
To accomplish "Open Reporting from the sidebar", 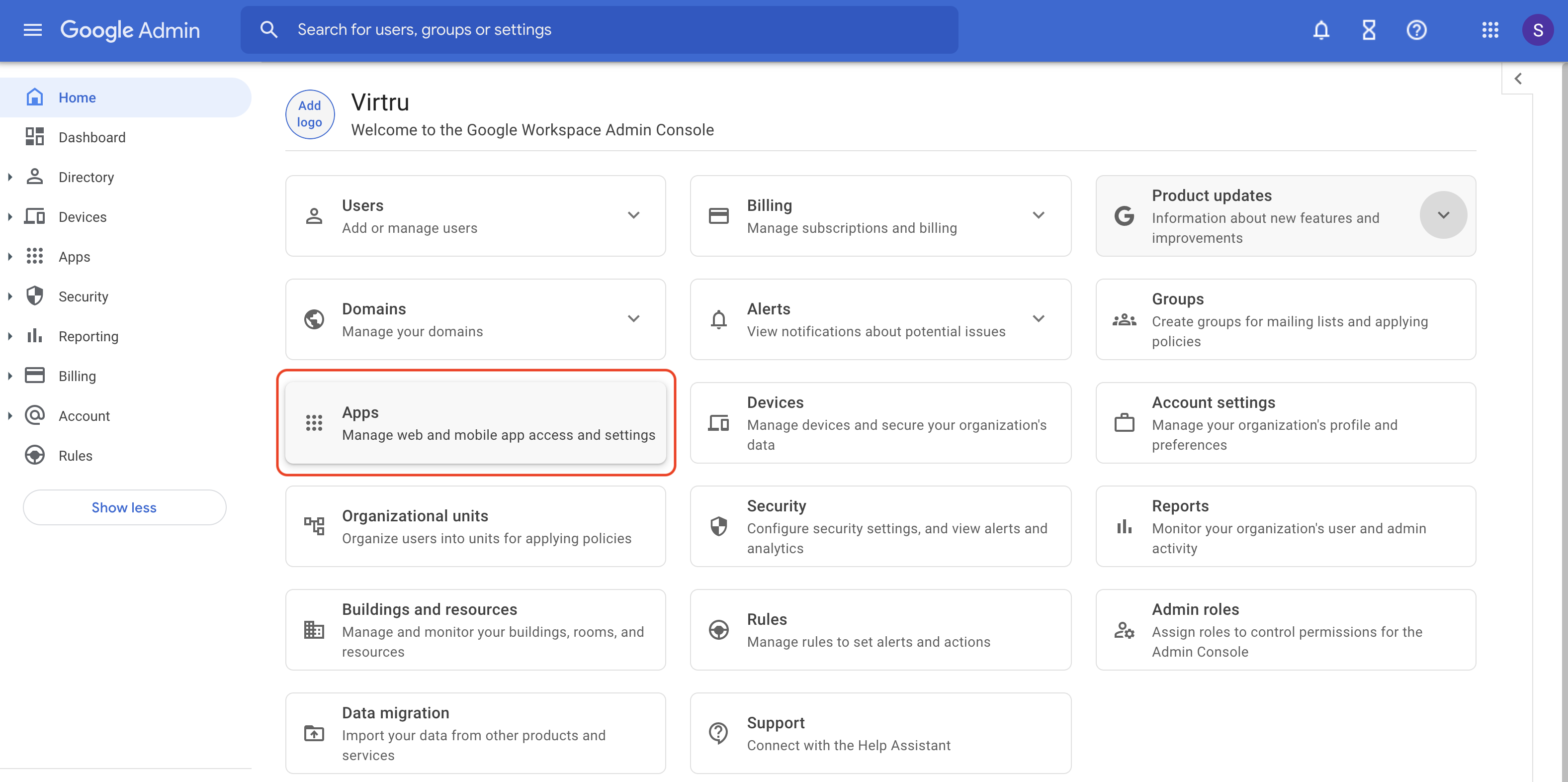I will click(x=89, y=336).
